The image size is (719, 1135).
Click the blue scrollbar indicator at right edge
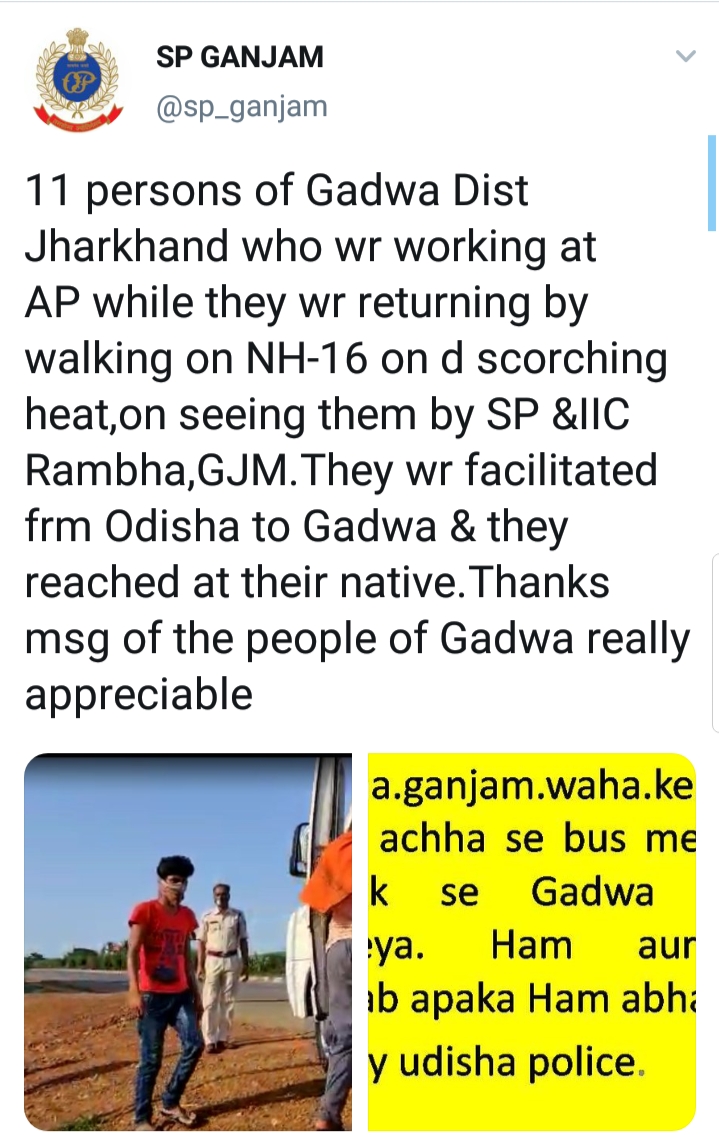click(712, 182)
